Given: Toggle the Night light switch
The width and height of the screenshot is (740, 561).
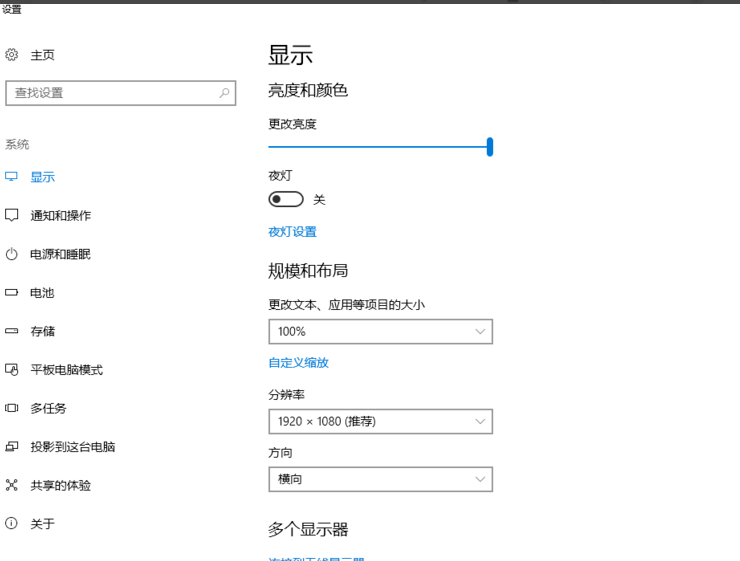Looking at the screenshot, I should coord(286,200).
